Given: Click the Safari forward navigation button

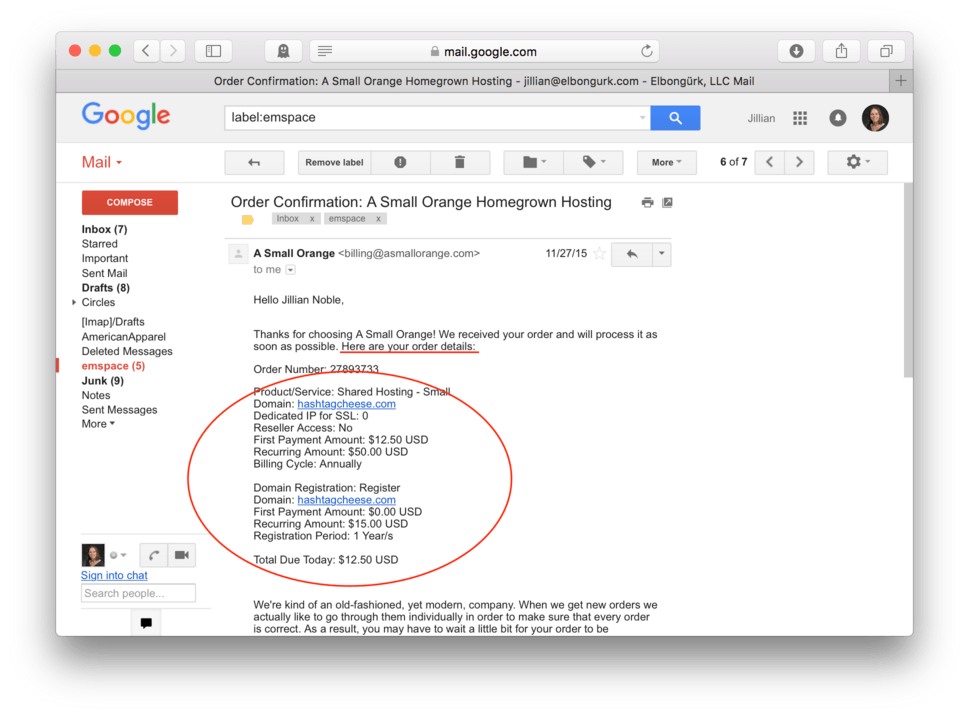Looking at the screenshot, I should [173, 51].
